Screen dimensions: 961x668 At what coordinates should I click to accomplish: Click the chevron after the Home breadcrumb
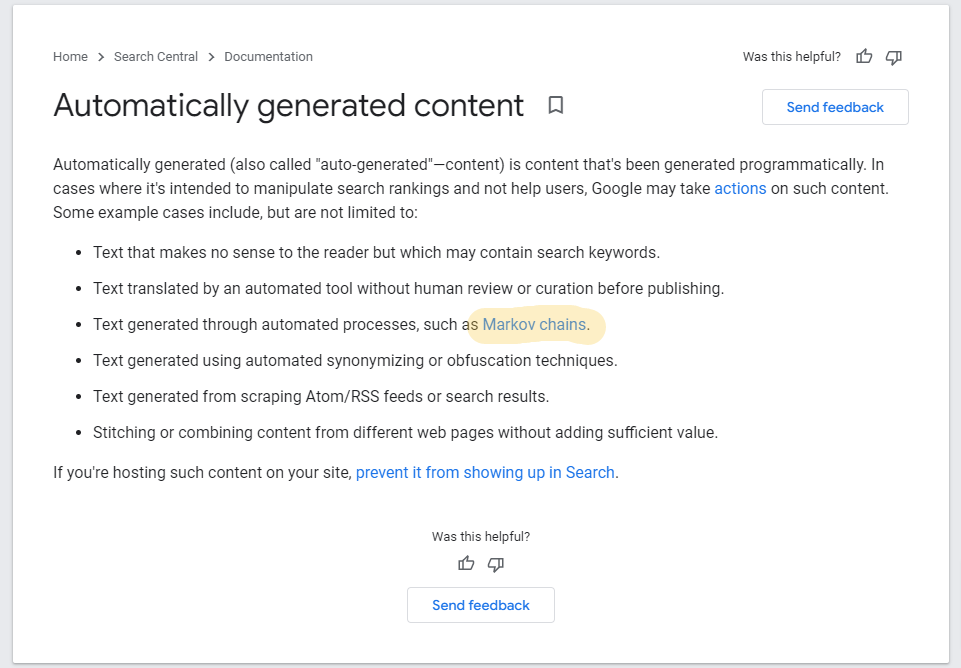(x=101, y=57)
